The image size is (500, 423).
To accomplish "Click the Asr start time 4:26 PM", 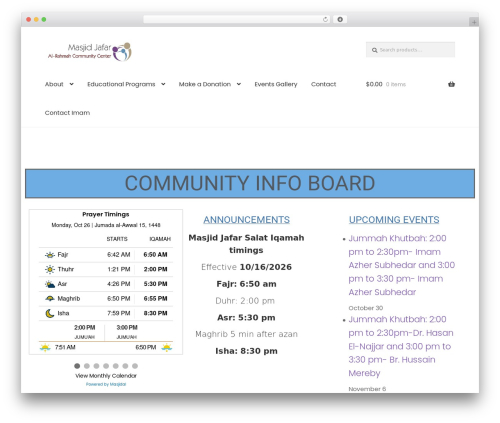I will (x=119, y=284).
